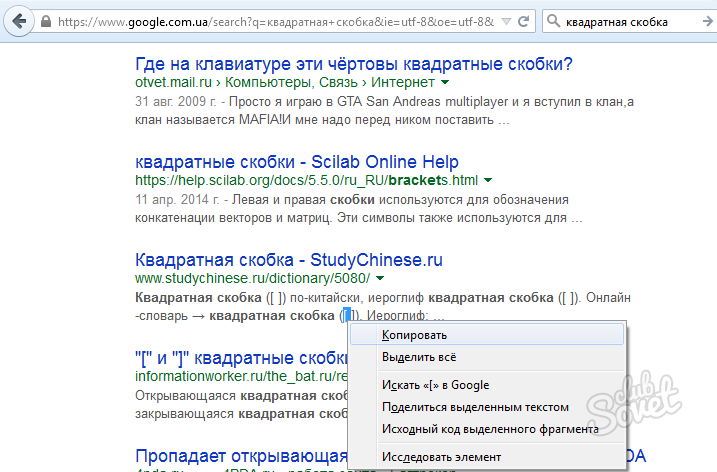This screenshot has width=717, height=472.
Task: Choose 'Исследовать элемент' in the context menu
Action: pos(441,457)
